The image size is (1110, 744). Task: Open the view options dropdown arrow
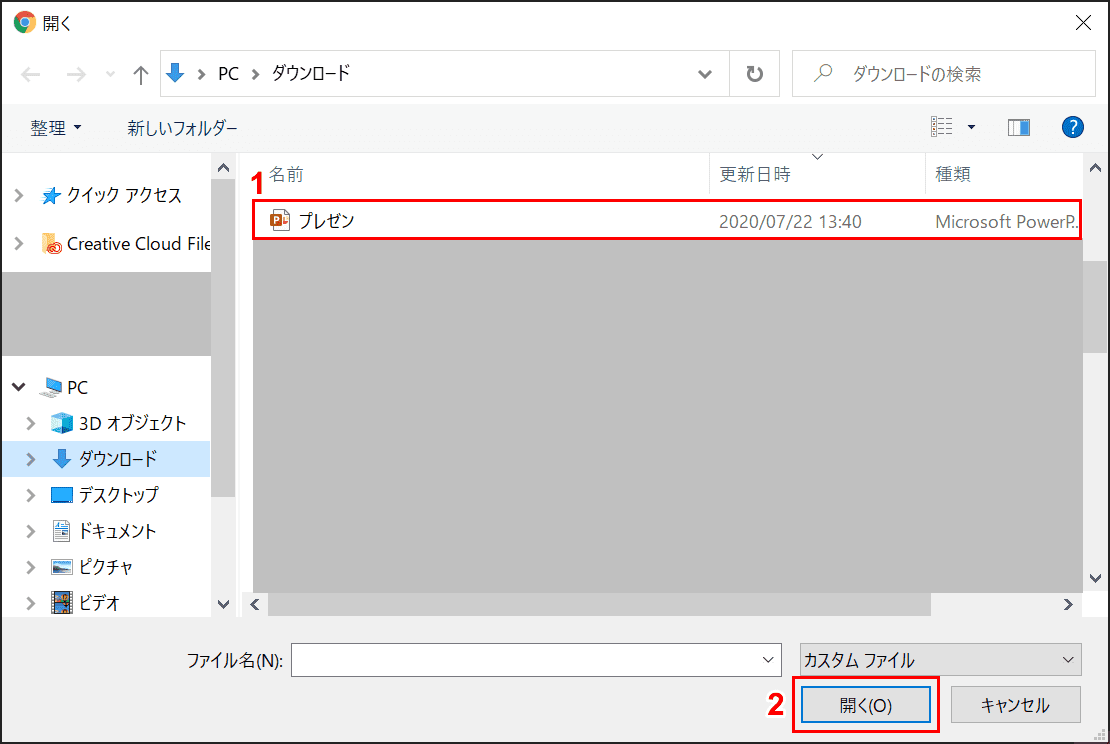(971, 127)
